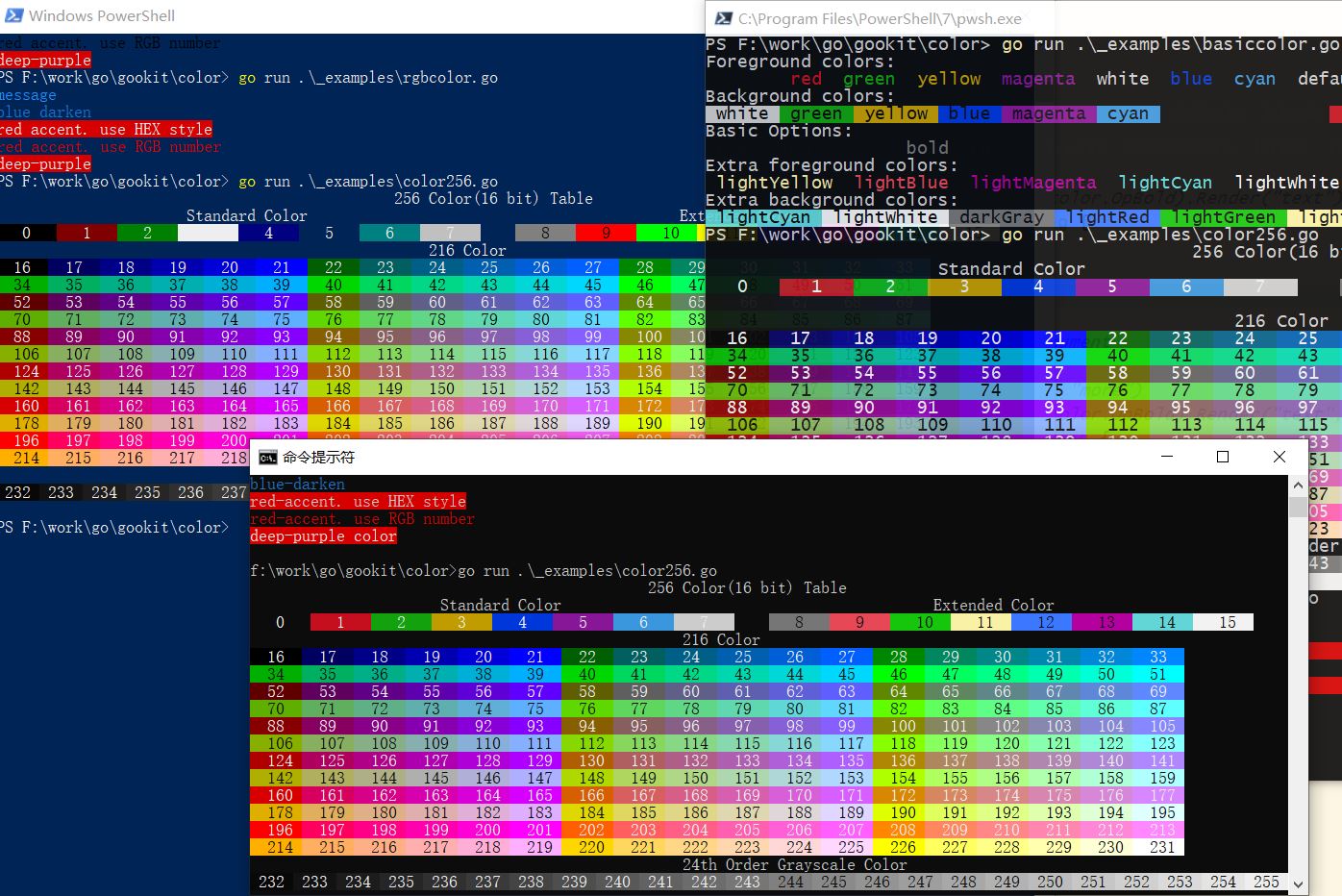Click the scrollbar thumb in the 命令提示符 window
Screen dimensions: 1342x896
1298,510
